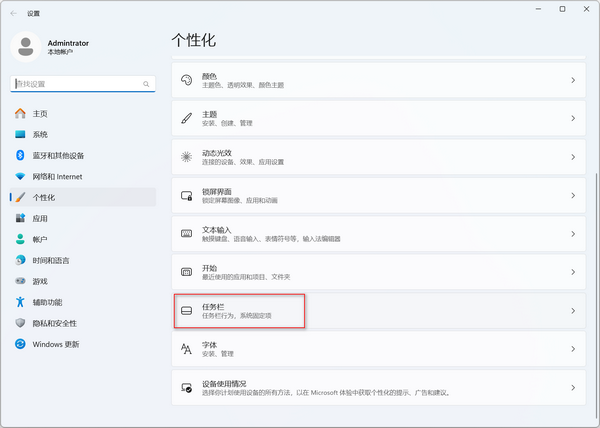
Task: Click the Wi-Fi network icon in sidebar
Action: (20, 176)
